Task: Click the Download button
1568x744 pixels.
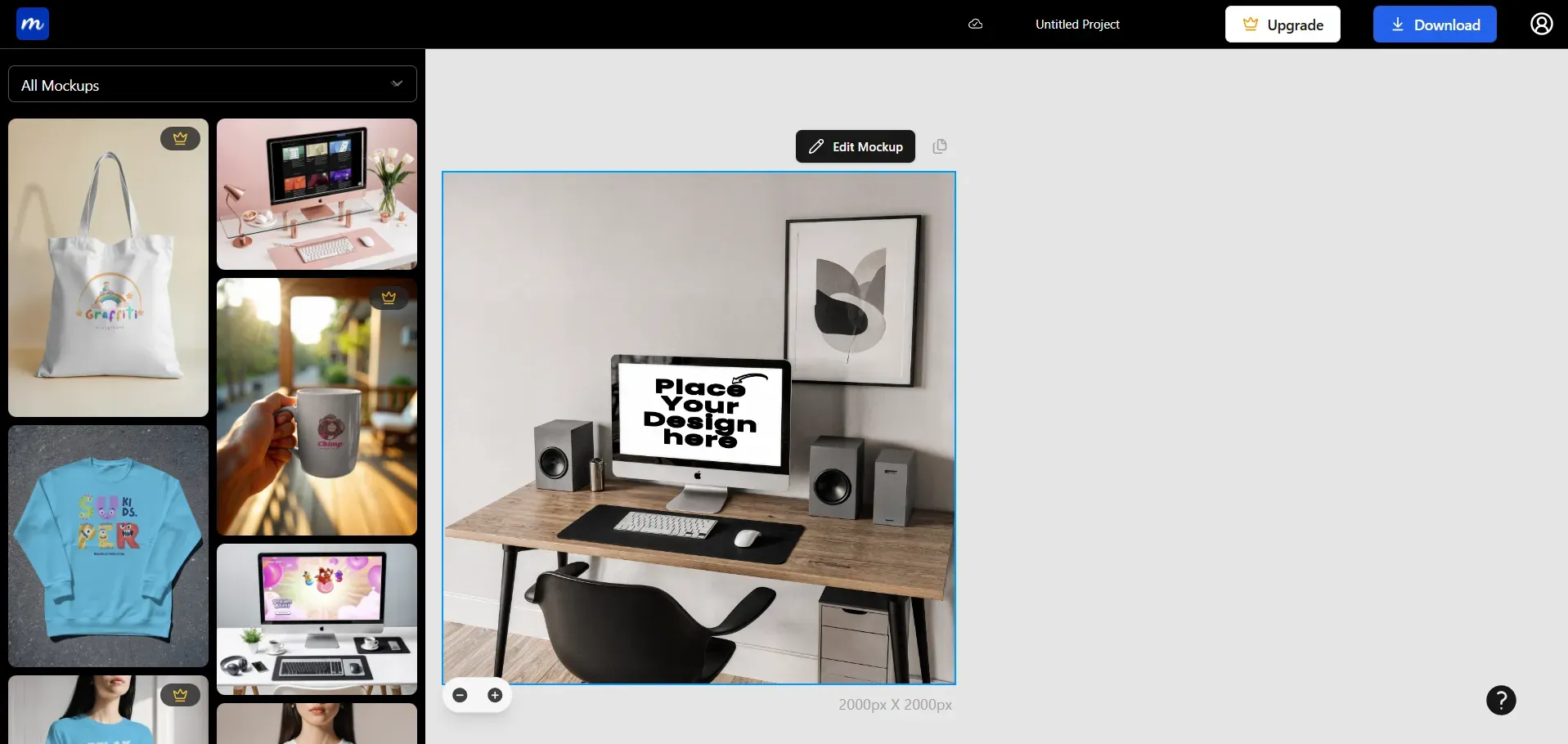Action: pos(1434,24)
